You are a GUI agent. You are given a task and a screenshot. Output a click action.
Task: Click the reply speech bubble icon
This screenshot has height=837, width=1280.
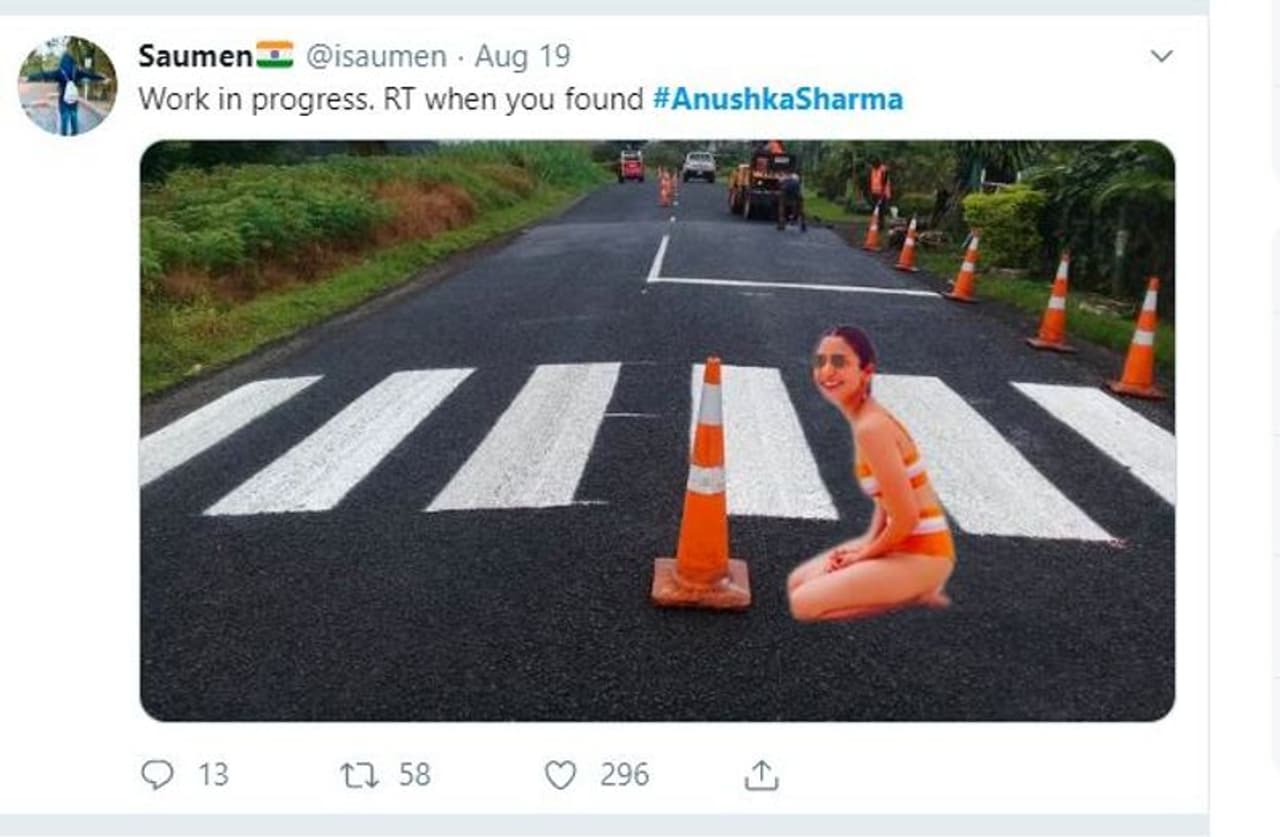click(157, 775)
